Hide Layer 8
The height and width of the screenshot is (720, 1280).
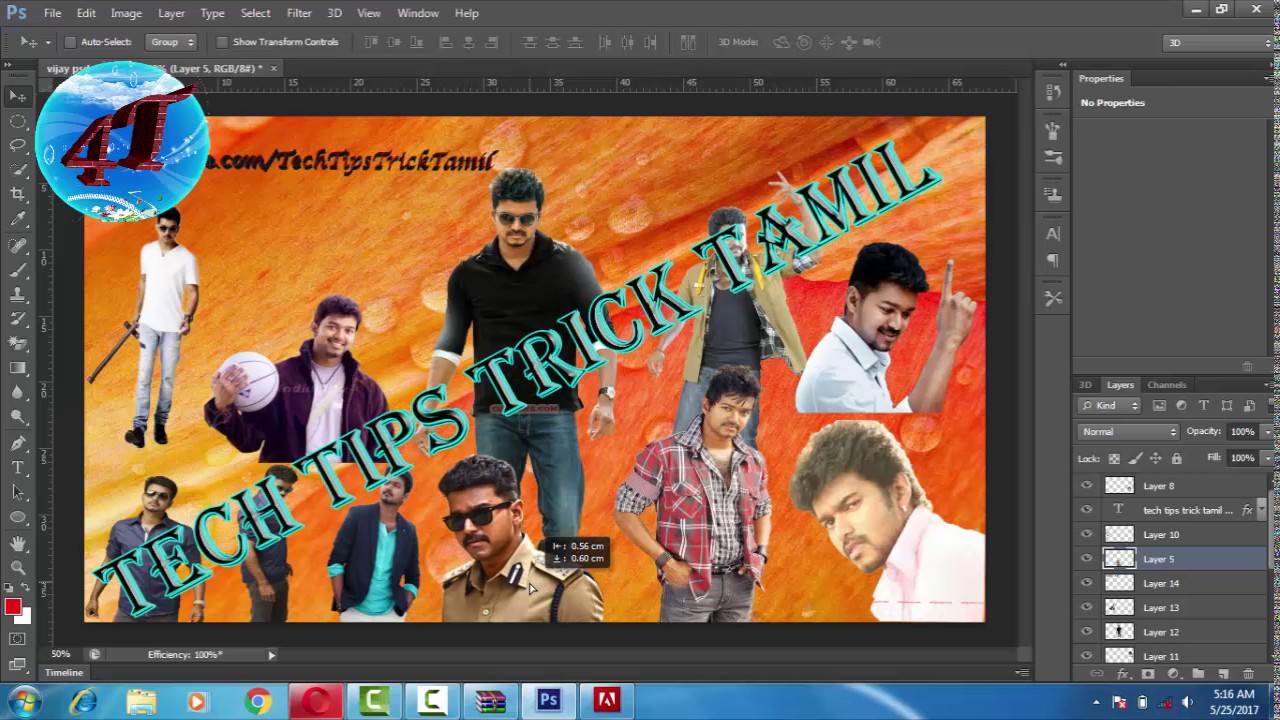pyautogui.click(x=1087, y=485)
